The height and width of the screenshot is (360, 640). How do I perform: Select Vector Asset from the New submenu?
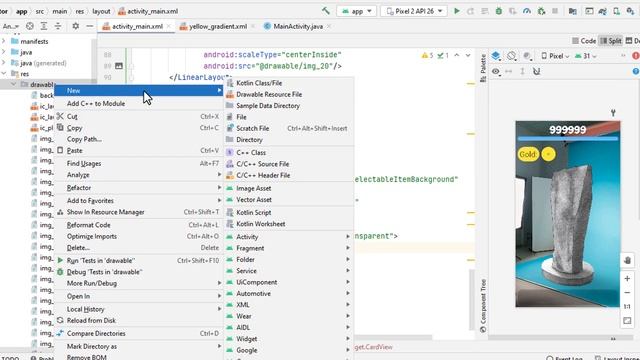(289, 200)
